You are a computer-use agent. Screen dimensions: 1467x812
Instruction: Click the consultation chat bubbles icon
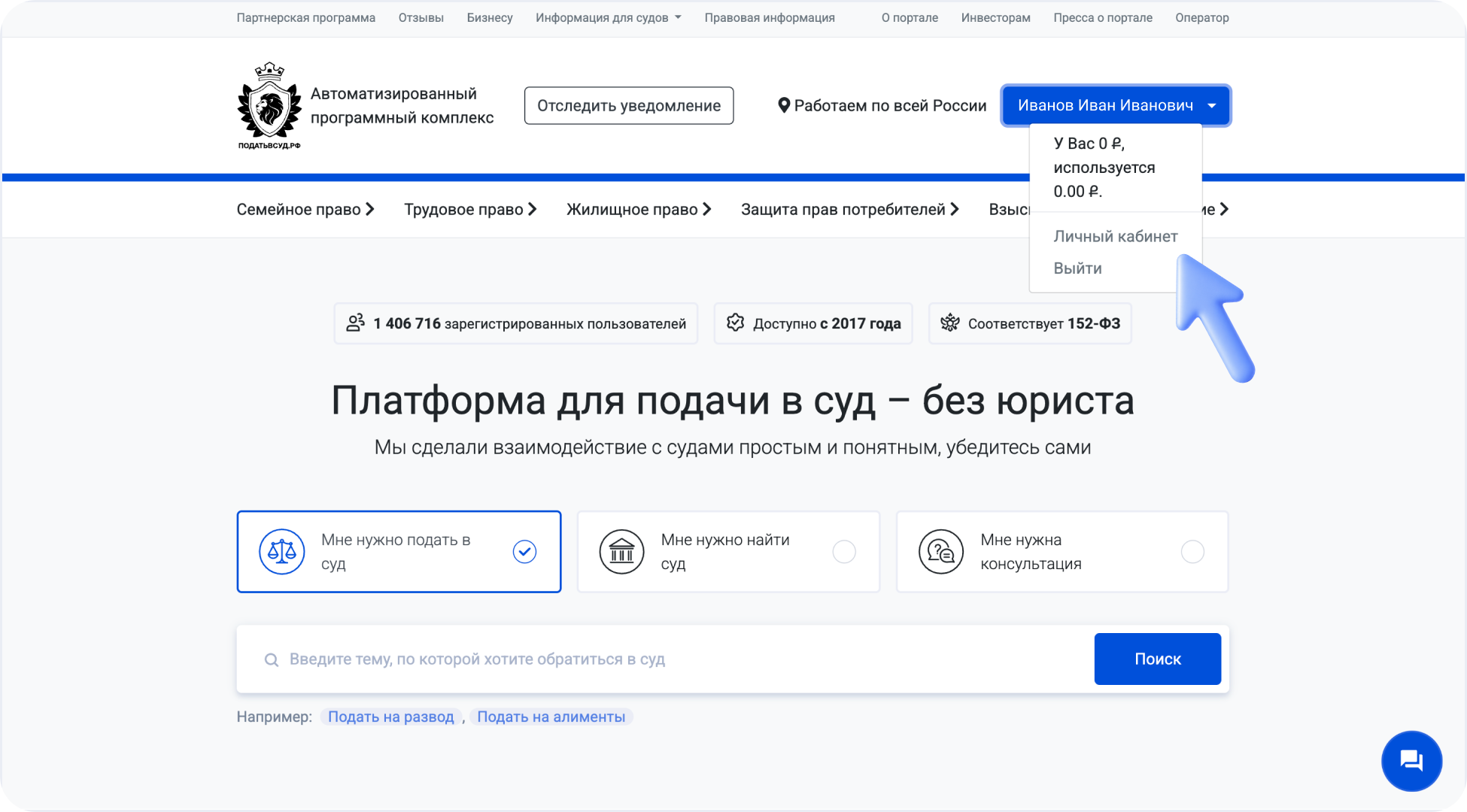941,552
